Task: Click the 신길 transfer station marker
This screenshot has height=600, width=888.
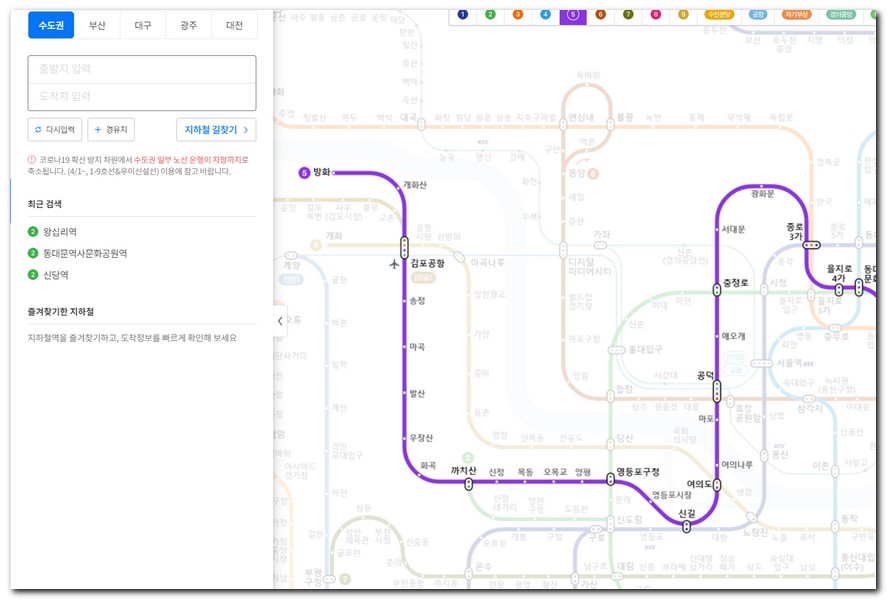Action: coord(686,526)
